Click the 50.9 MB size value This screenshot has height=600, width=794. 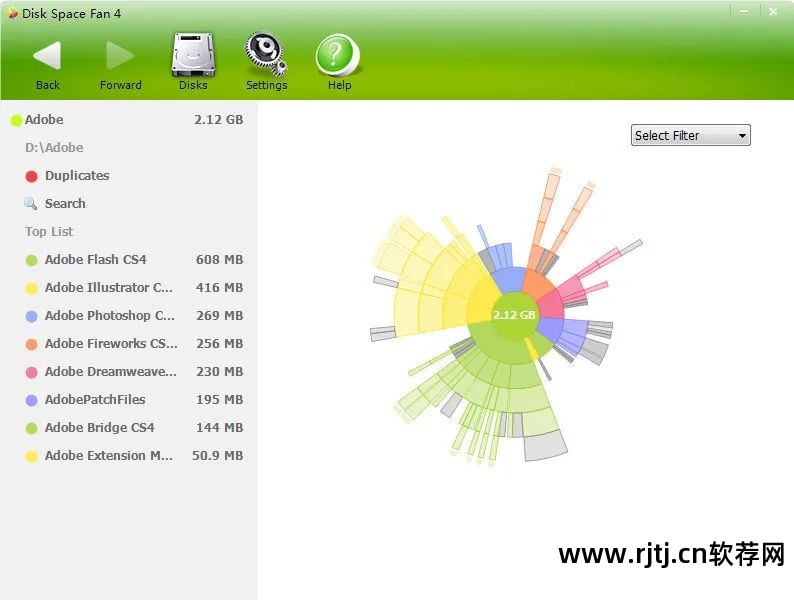[x=217, y=455]
